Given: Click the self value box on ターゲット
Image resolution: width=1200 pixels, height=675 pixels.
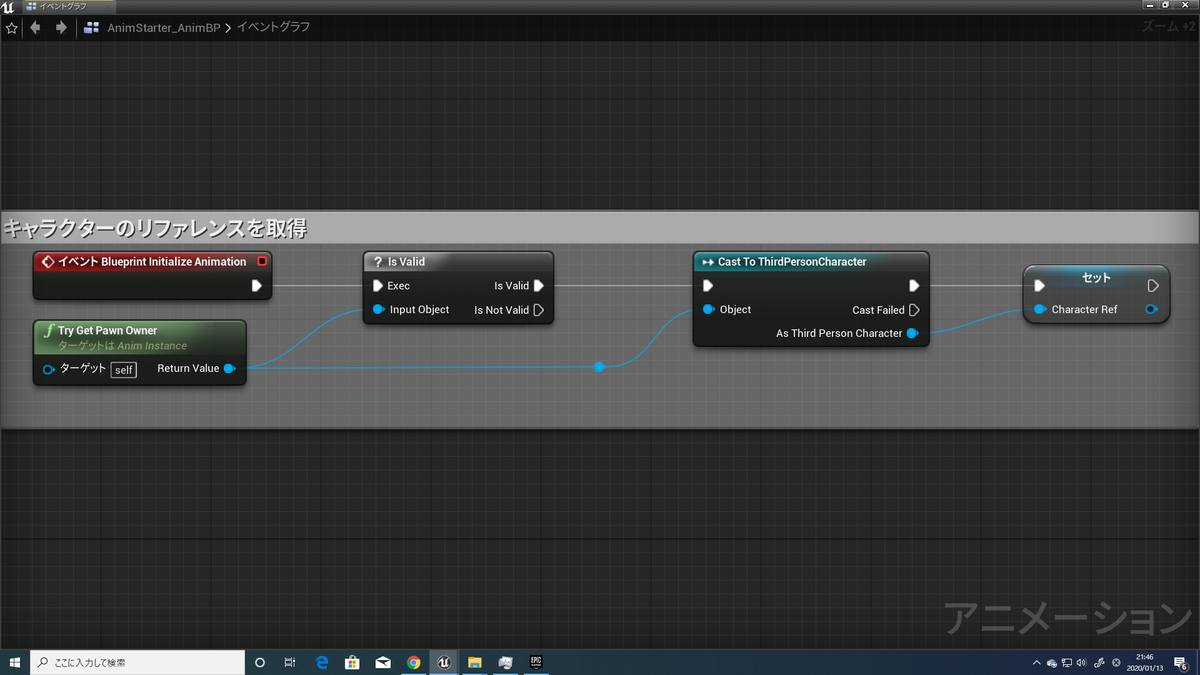Looking at the screenshot, I should point(123,370).
